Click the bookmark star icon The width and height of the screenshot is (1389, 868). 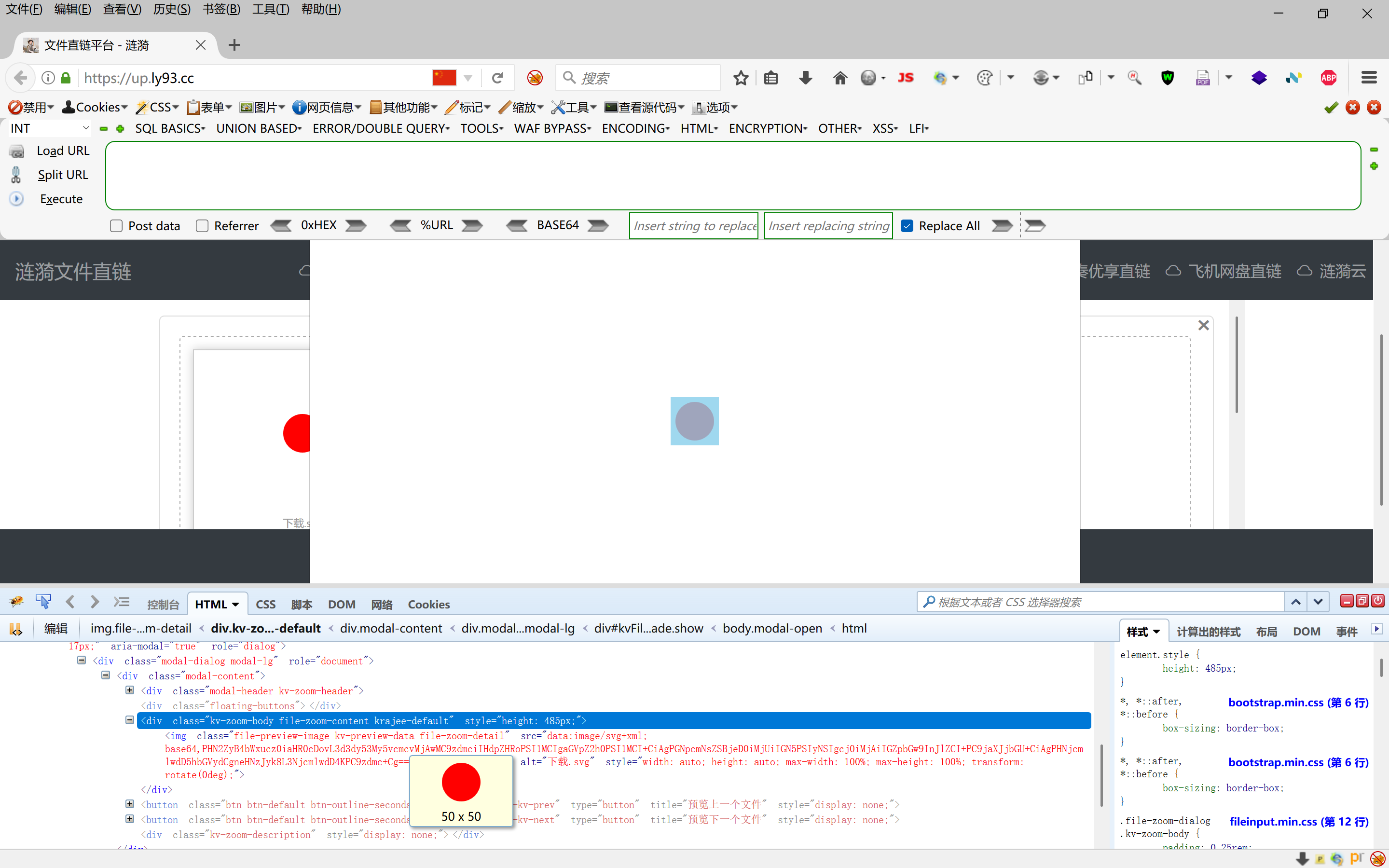pos(741,78)
